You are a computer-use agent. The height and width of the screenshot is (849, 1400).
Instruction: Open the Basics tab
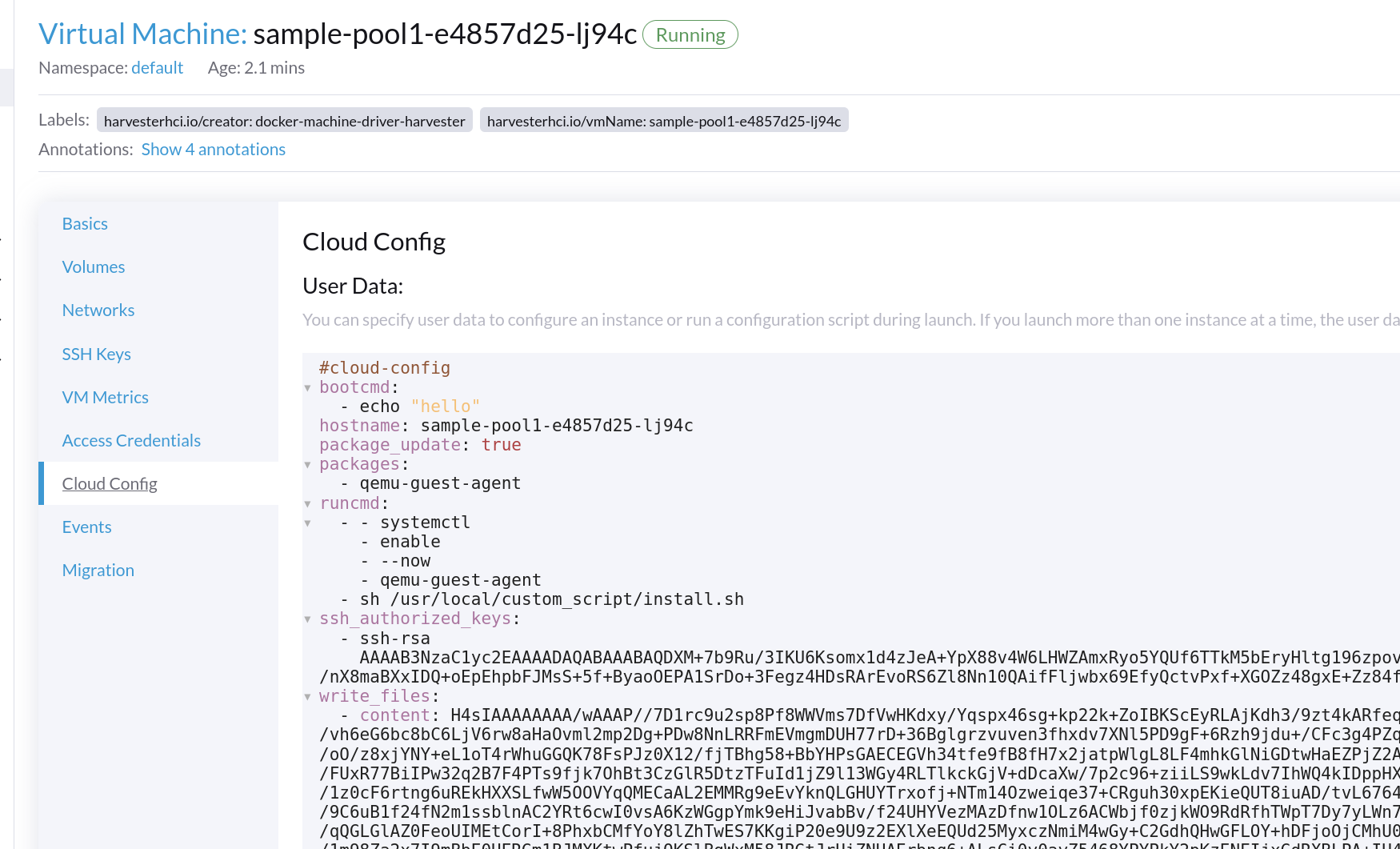85,223
